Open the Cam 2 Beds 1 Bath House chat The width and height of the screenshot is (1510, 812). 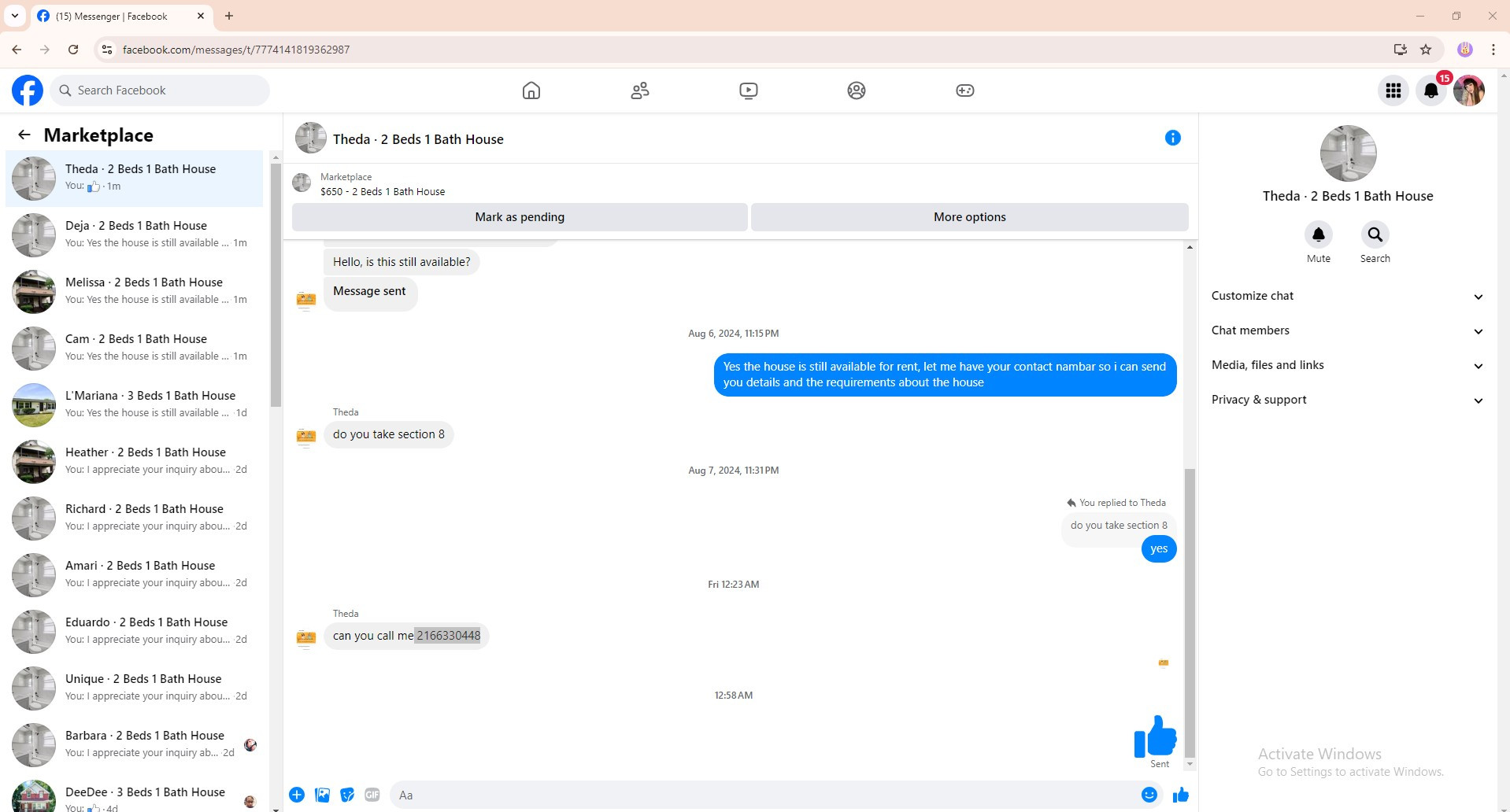point(135,348)
